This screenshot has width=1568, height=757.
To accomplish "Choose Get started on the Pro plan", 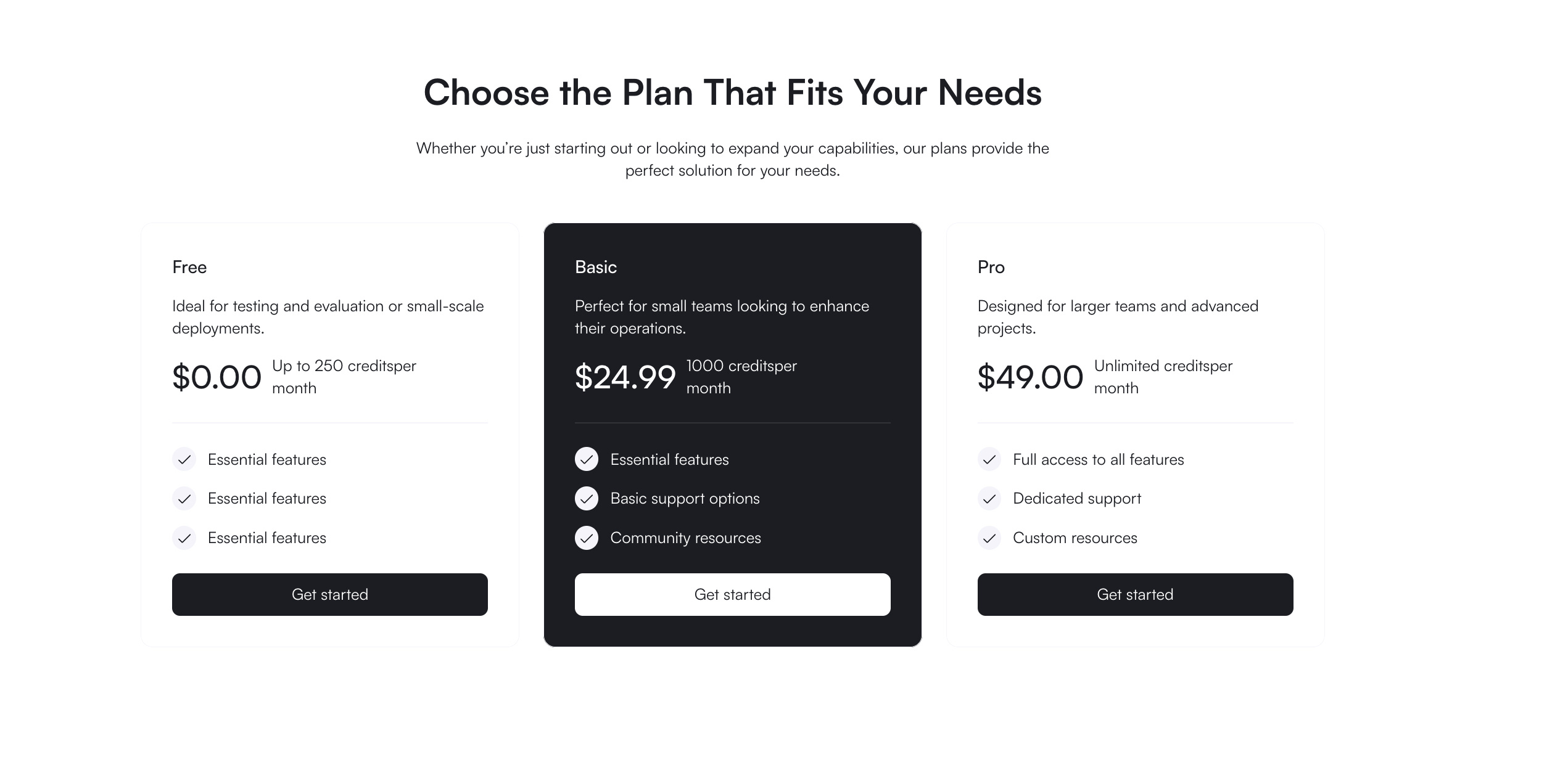I will pyautogui.click(x=1134, y=594).
